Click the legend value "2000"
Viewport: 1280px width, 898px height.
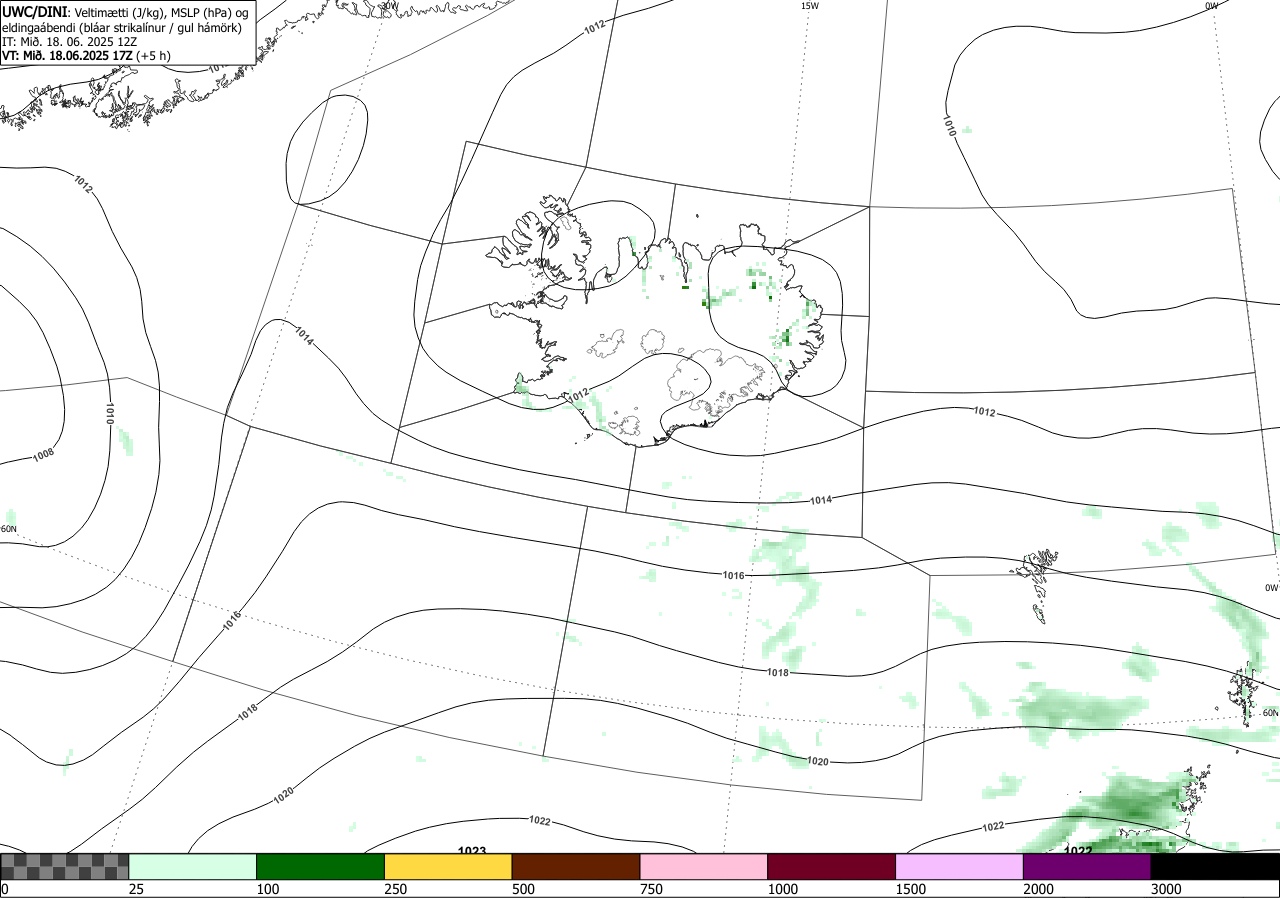click(x=1039, y=889)
